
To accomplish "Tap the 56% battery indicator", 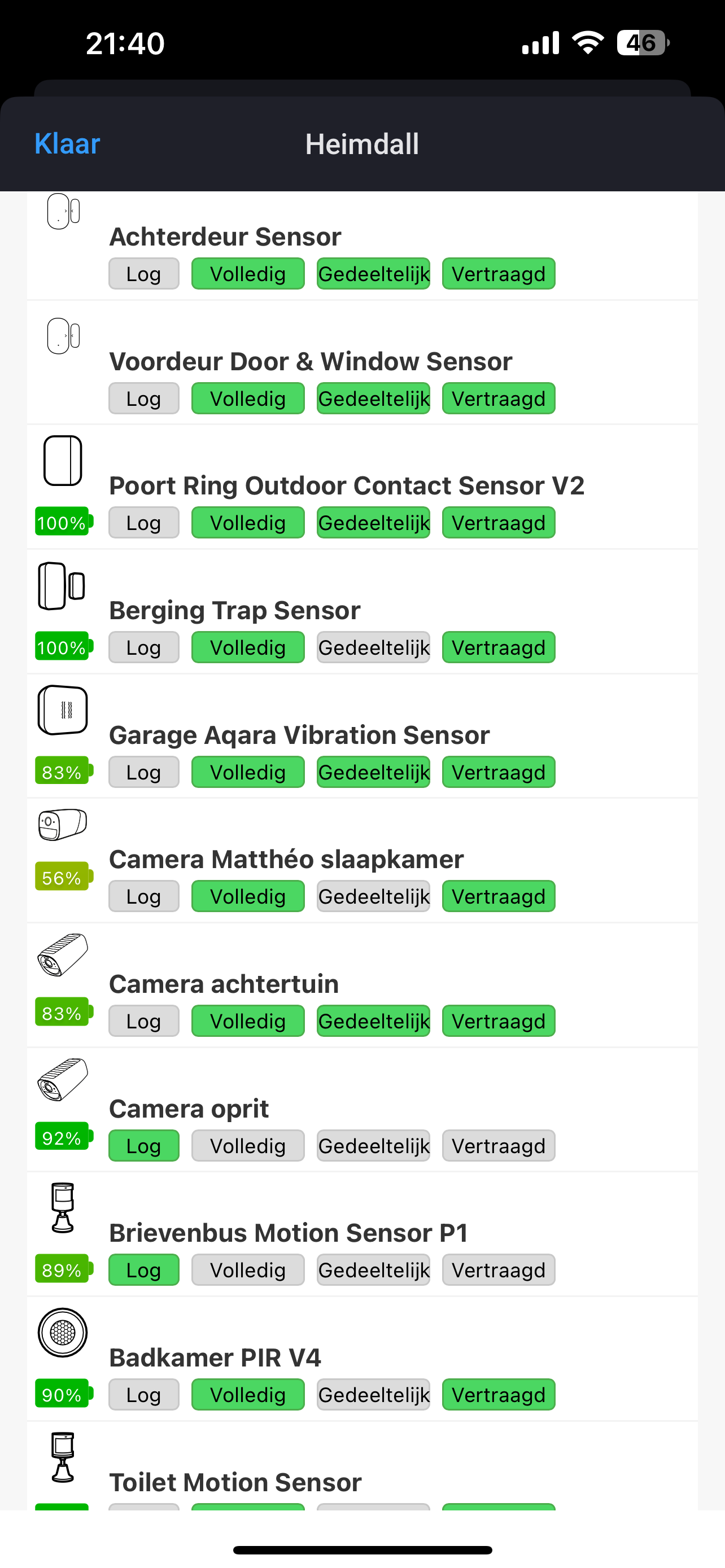I will pyautogui.click(x=63, y=877).
